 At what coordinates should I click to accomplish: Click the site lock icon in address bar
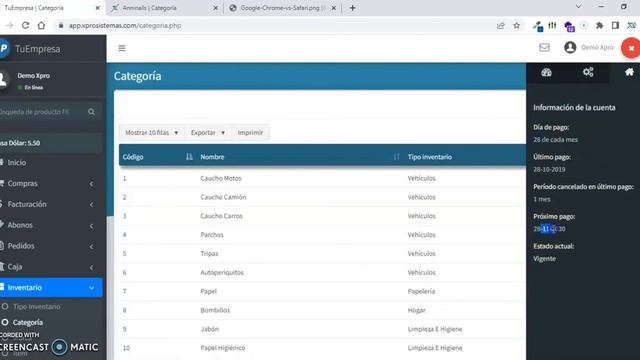click(61, 25)
